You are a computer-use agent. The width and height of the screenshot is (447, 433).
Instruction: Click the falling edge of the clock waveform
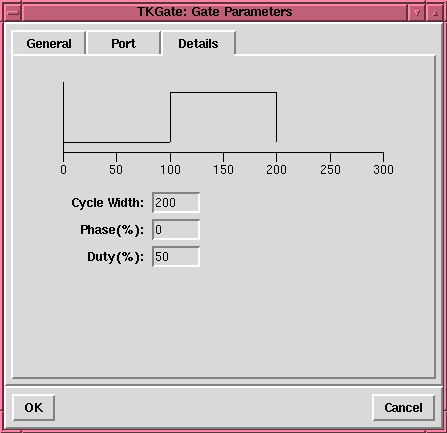(276, 117)
